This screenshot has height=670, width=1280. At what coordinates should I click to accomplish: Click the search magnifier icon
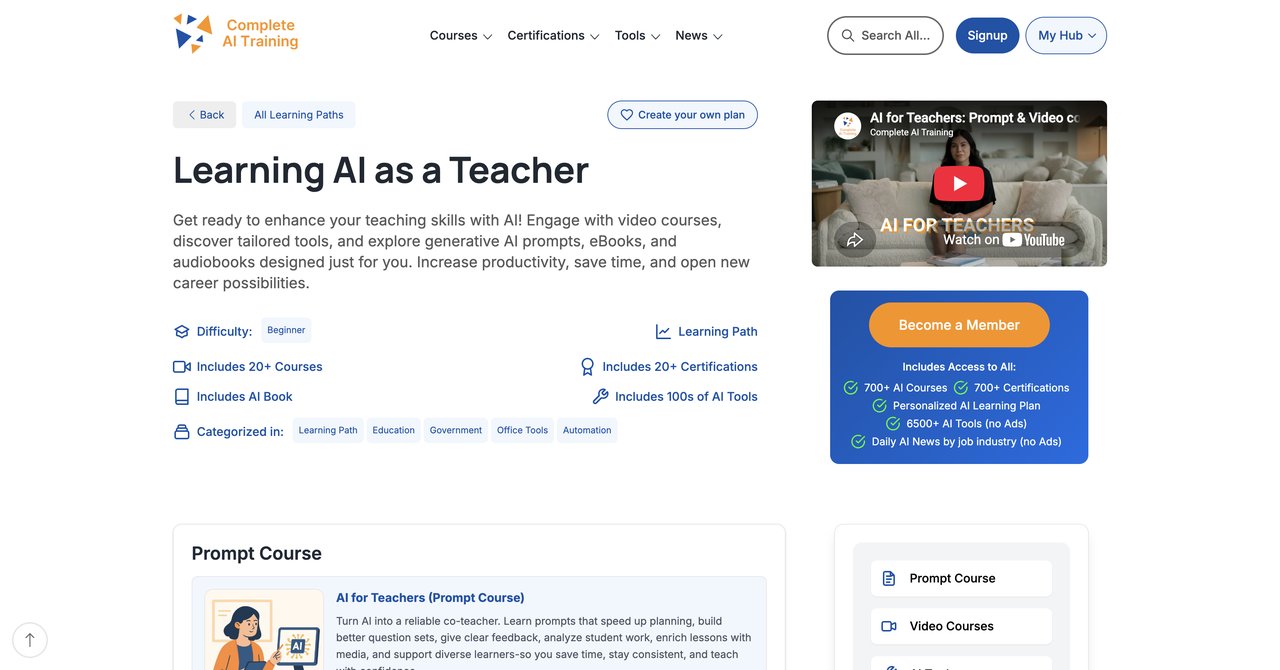pyautogui.click(x=848, y=35)
